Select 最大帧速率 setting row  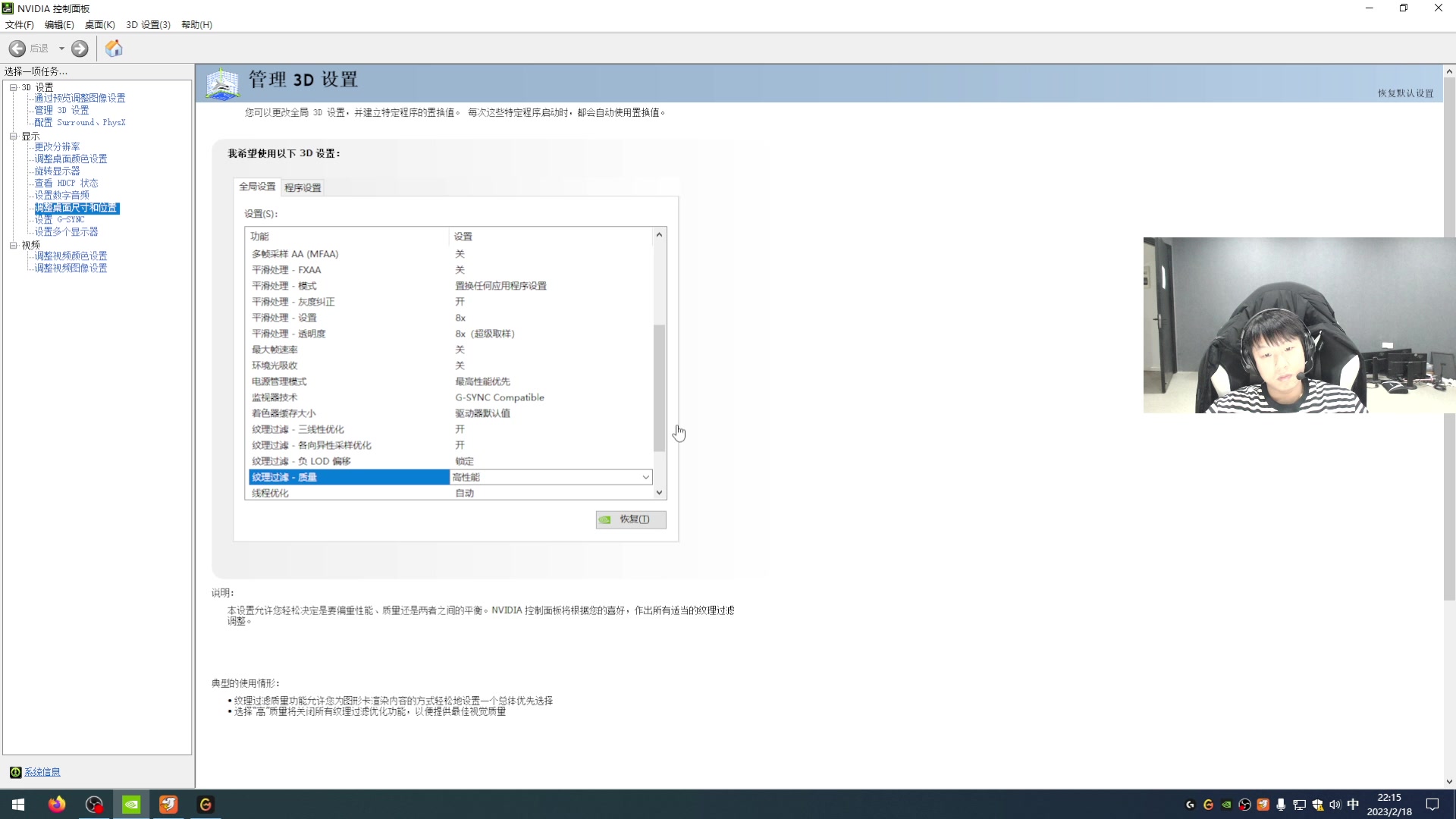point(450,350)
